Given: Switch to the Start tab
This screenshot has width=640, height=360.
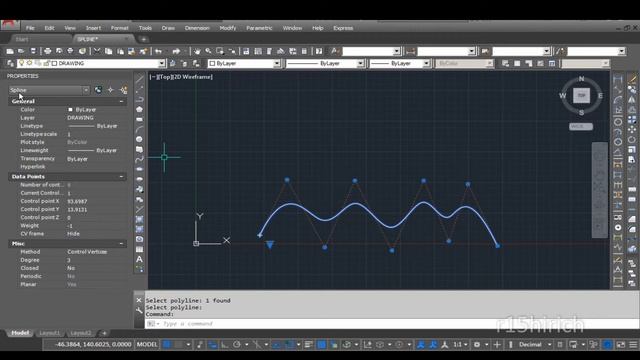Looking at the screenshot, I should (x=22, y=39).
